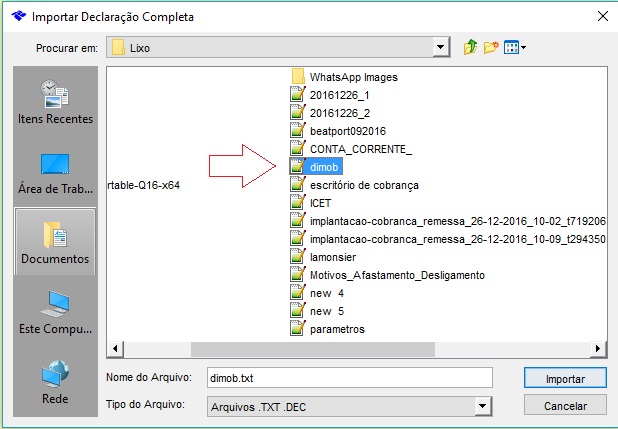This screenshot has height=429, width=618.
Task: Go up one folder level
Action: 471,47
